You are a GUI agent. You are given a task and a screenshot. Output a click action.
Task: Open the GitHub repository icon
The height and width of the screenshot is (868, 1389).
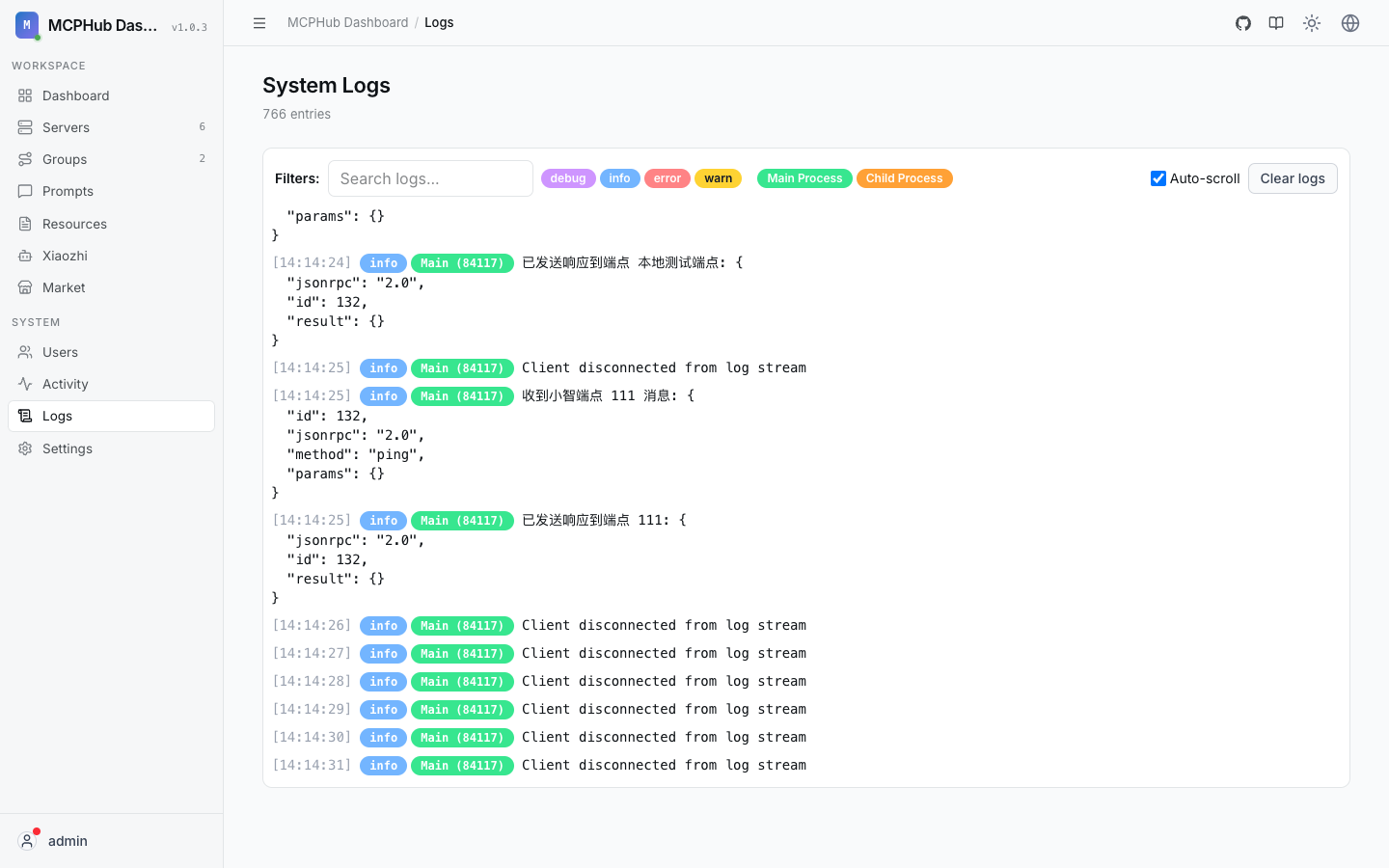(1243, 23)
